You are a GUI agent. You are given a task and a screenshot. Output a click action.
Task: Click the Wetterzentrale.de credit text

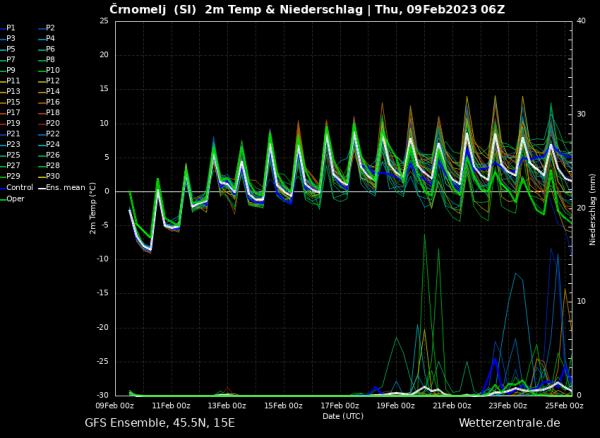[x=509, y=423]
